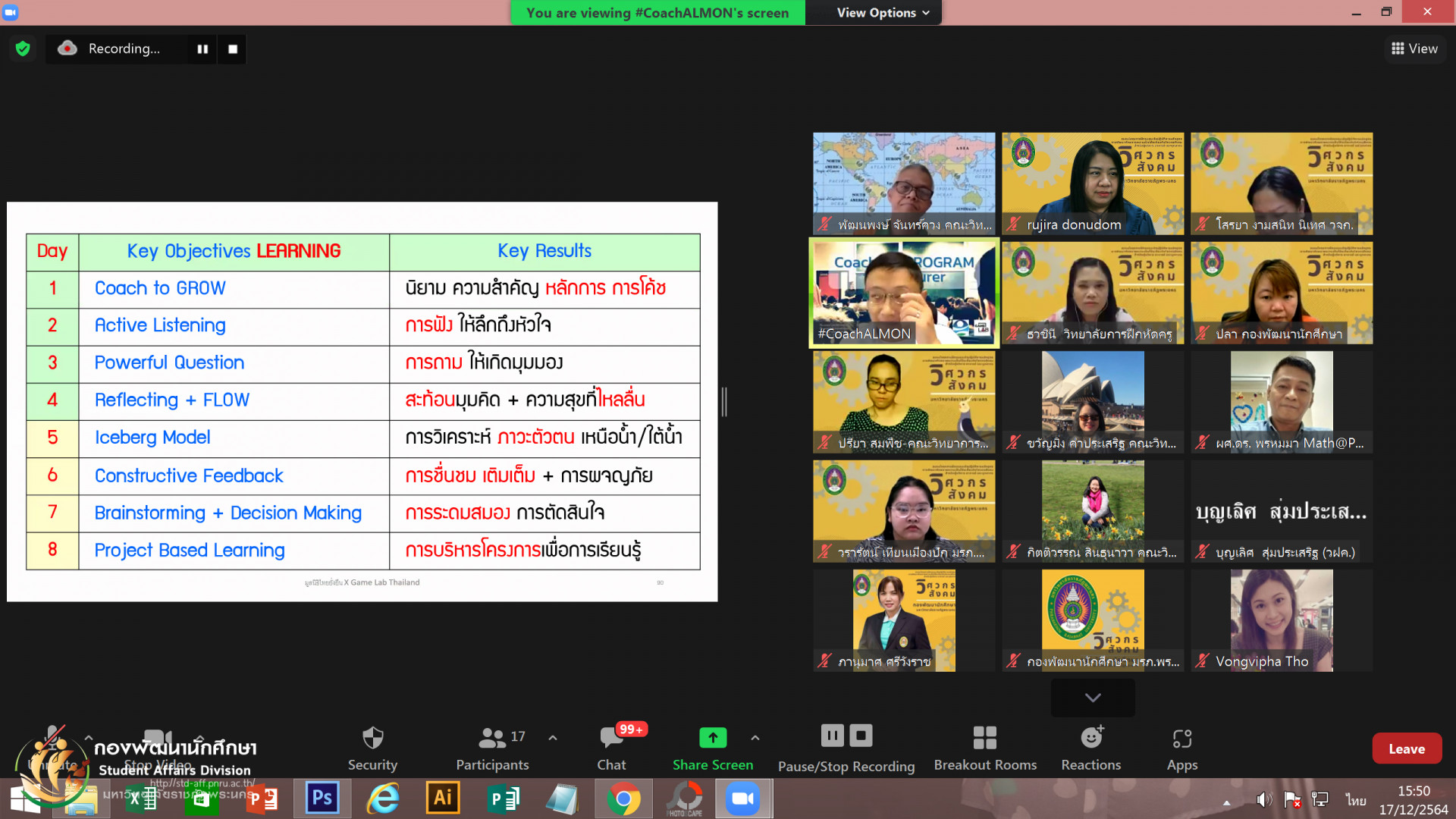1456x819 pixels.
Task: Expand the arrow next to Participants
Action: click(x=553, y=737)
